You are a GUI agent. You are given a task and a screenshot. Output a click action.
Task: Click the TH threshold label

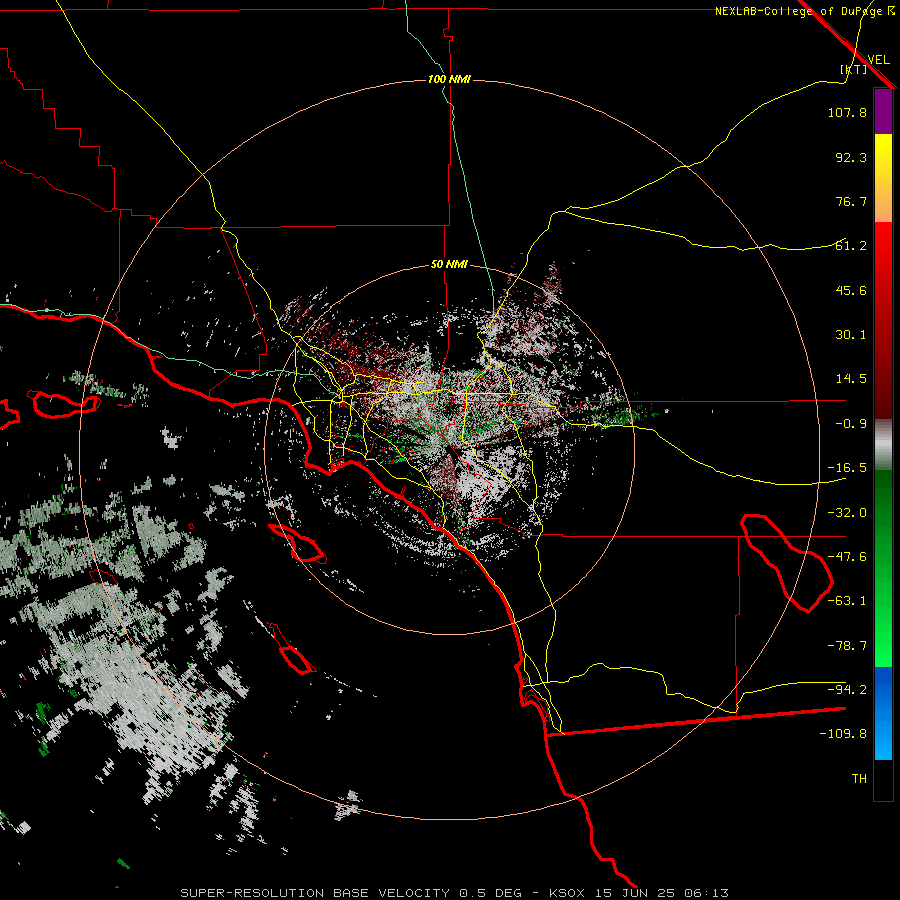[x=859, y=779]
